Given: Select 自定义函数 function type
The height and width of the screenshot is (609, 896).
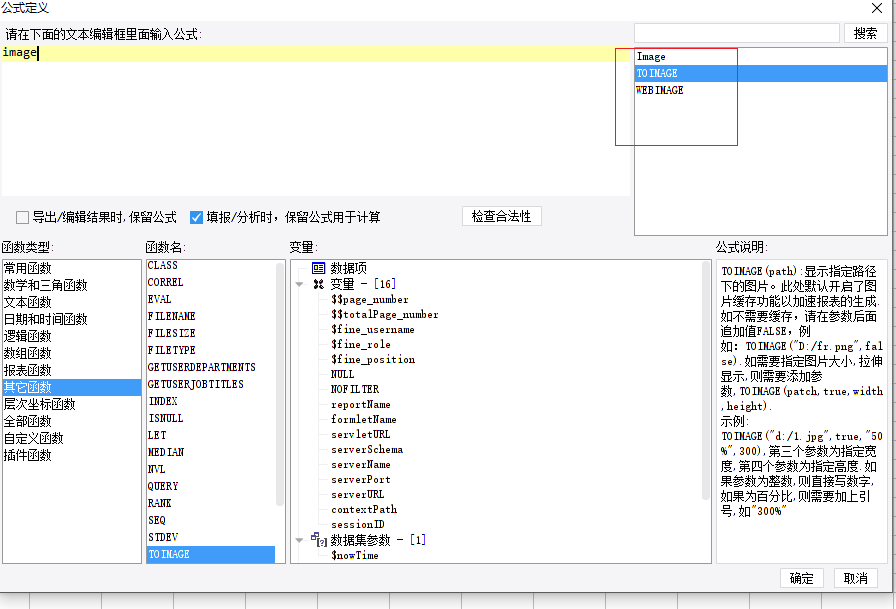Looking at the screenshot, I should click(72, 438).
